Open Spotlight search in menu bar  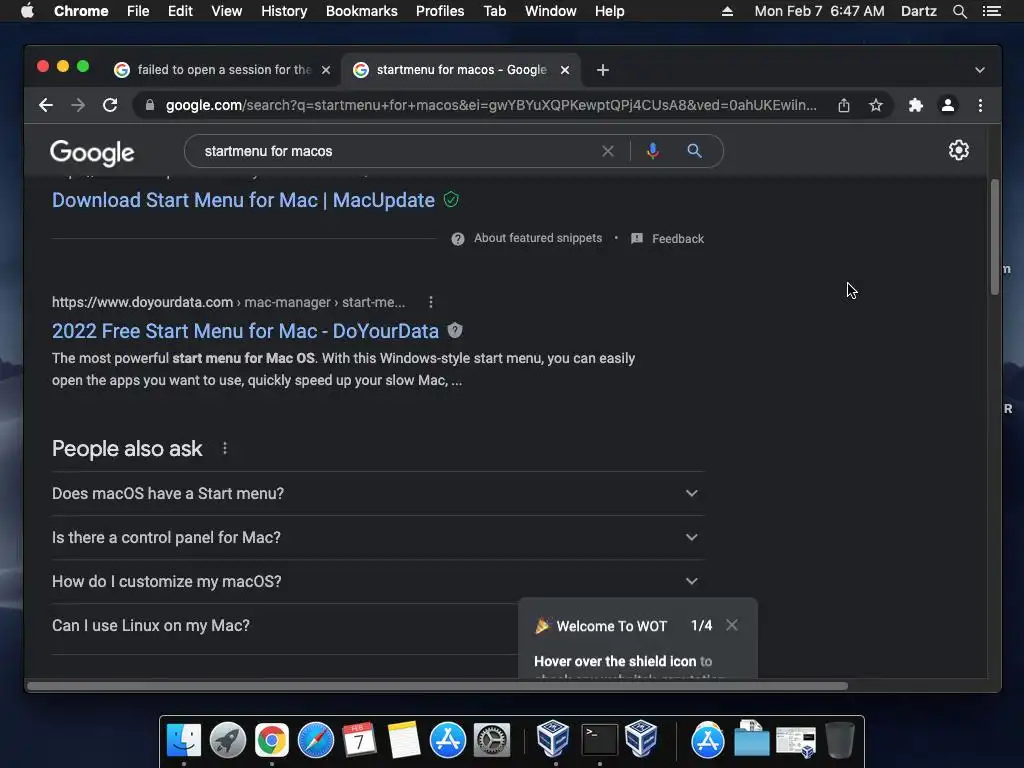pyautogui.click(x=959, y=11)
